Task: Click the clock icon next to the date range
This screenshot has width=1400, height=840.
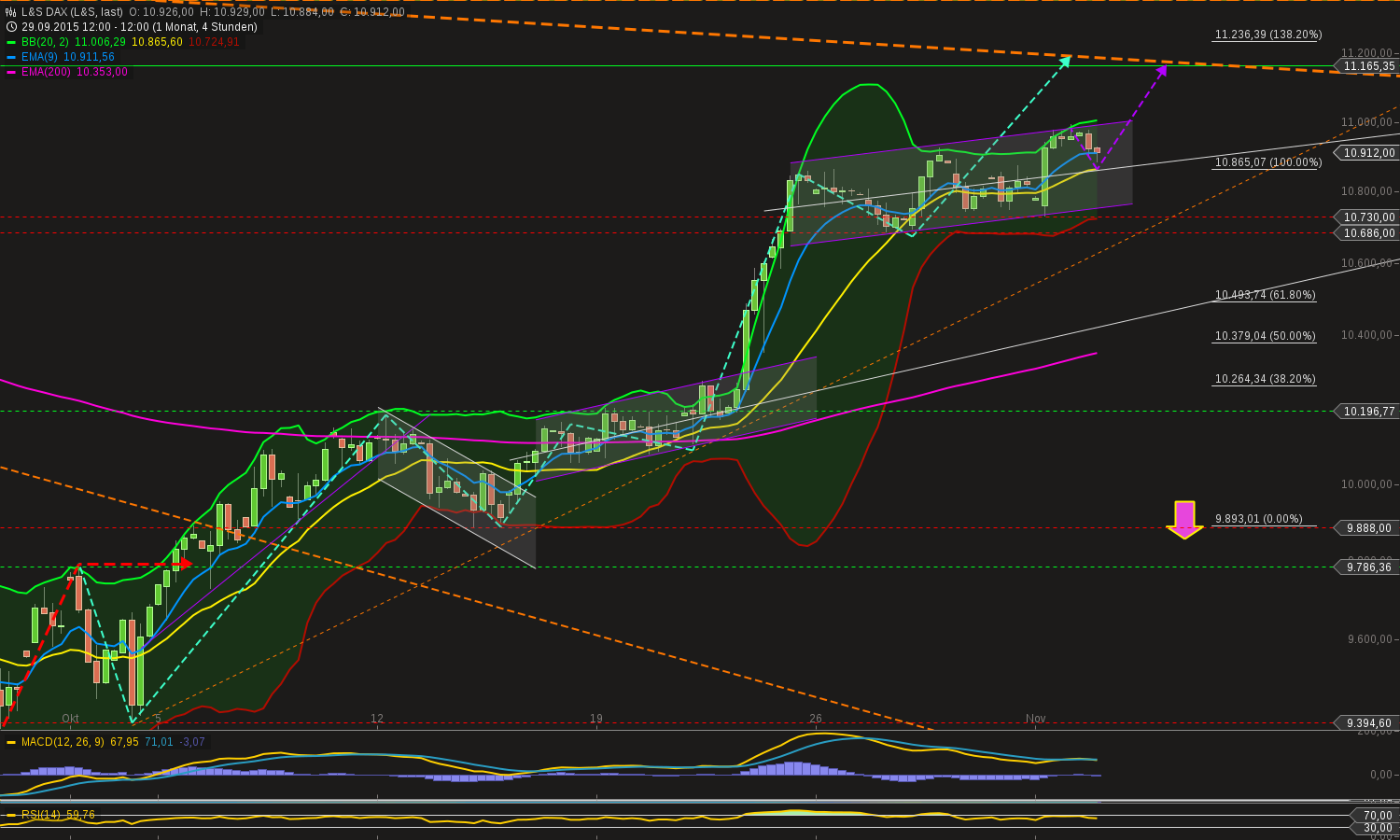Action: [11, 27]
